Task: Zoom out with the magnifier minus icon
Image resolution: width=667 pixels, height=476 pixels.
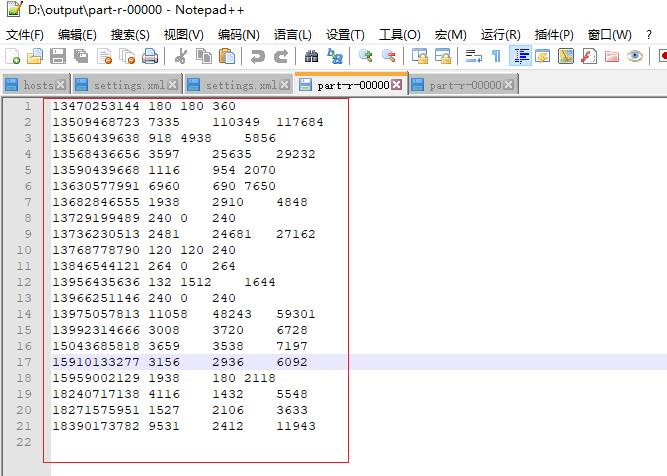Action: coord(389,56)
